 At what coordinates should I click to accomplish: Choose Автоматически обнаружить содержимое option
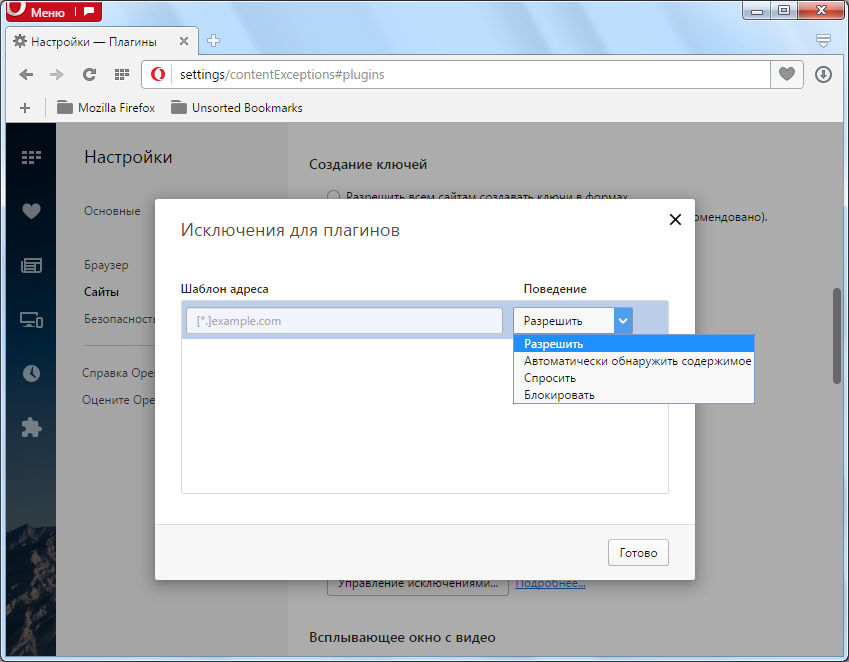point(634,361)
